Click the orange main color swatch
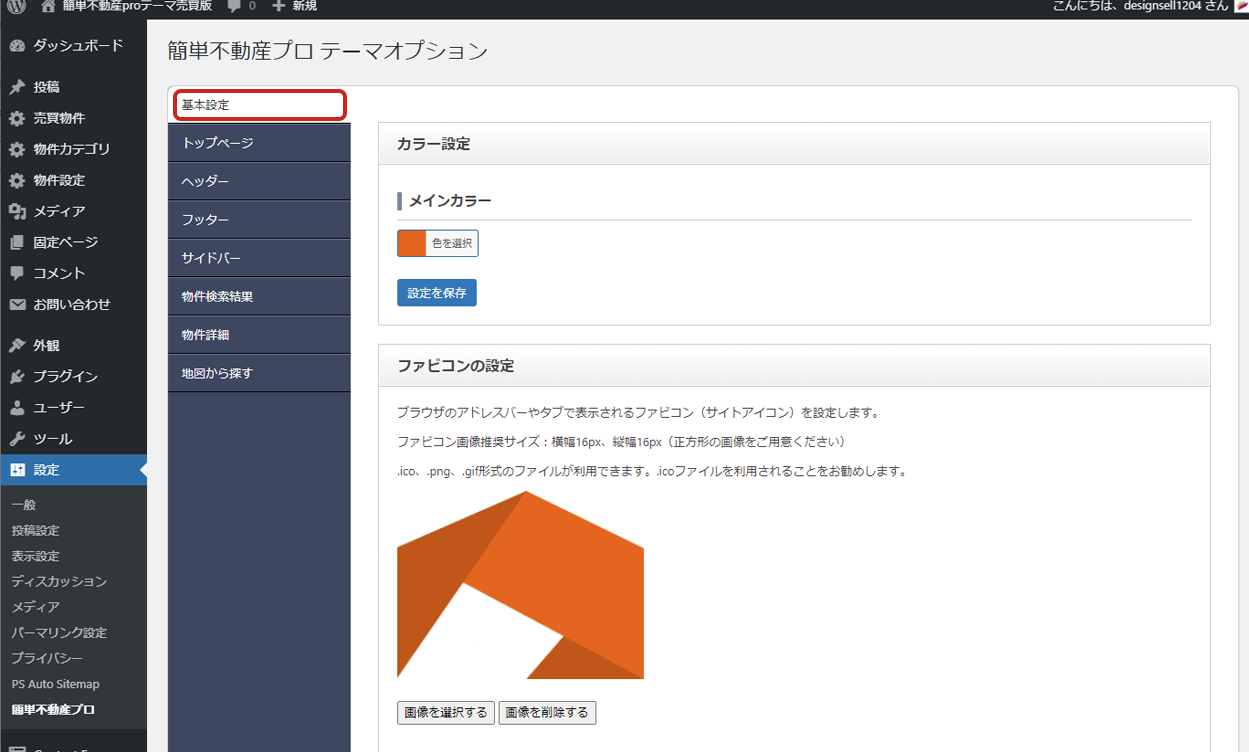 412,243
